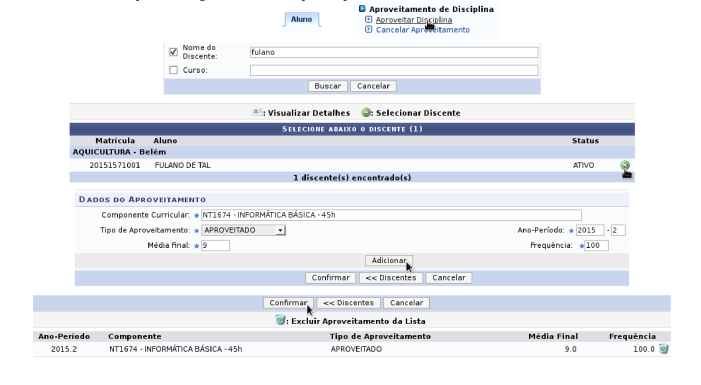701x385 pixels.
Task: Focus the Componente Curricular field
Action: pyautogui.click(x=391, y=215)
